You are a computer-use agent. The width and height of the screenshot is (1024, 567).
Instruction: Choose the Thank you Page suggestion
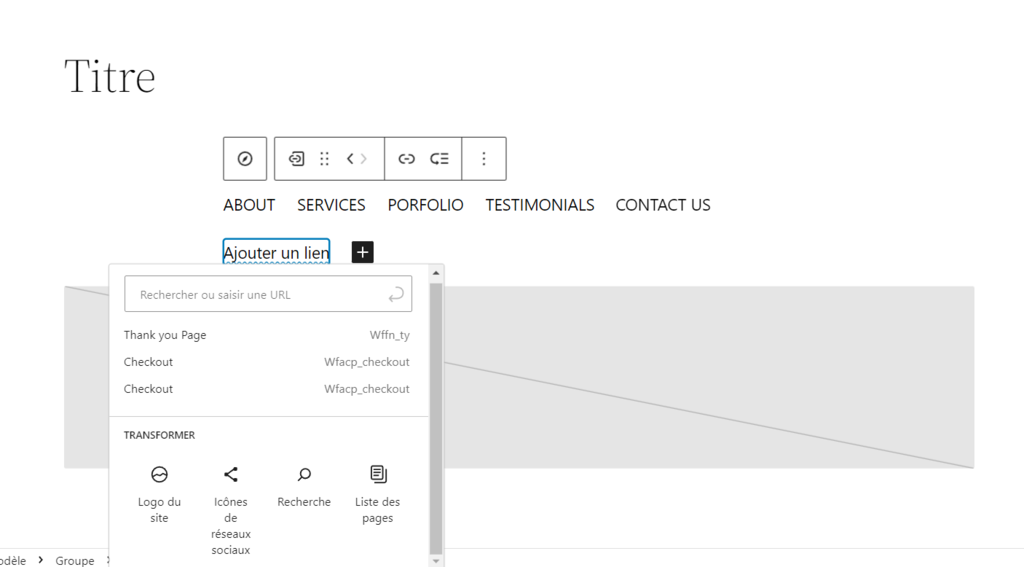tap(267, 335)
